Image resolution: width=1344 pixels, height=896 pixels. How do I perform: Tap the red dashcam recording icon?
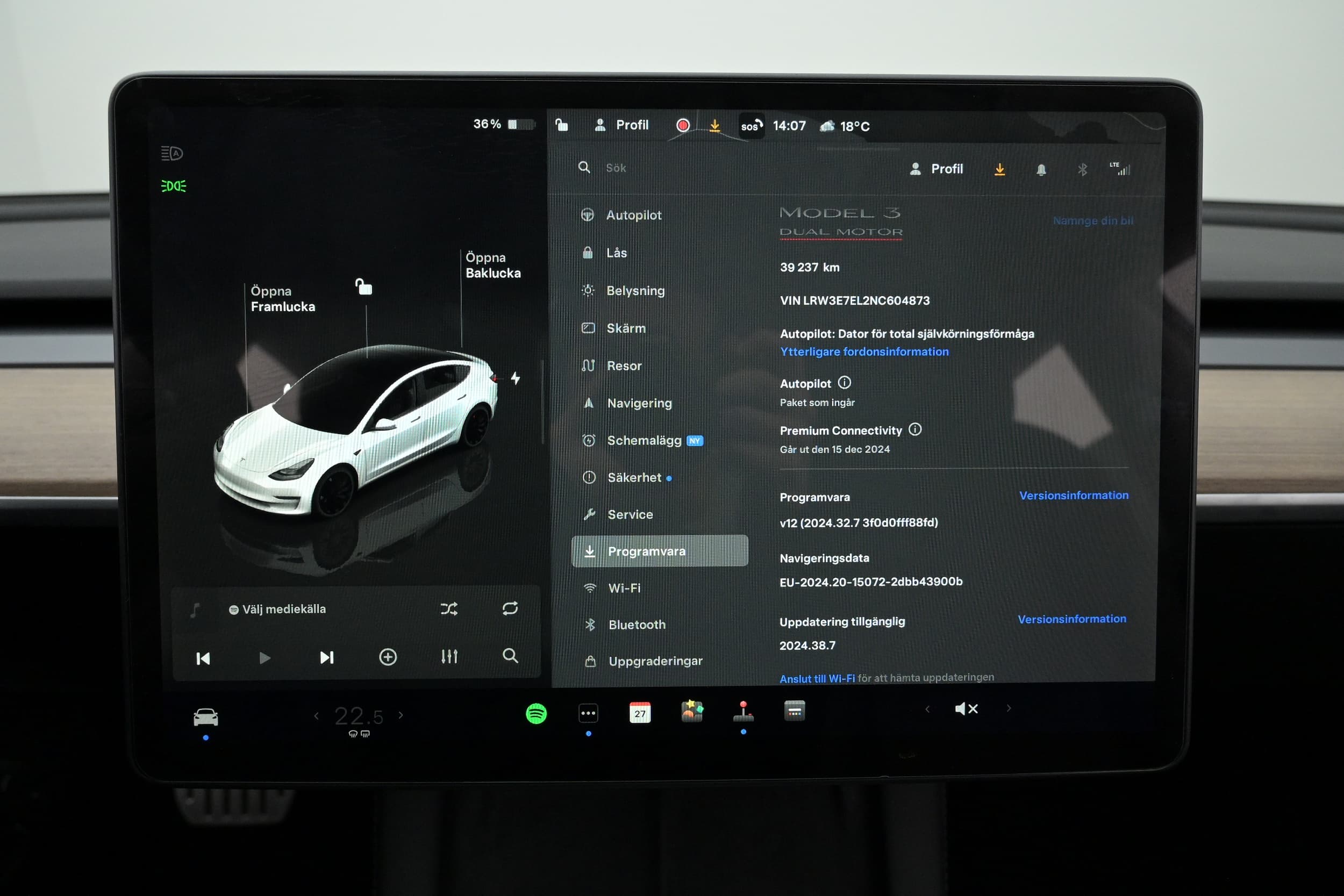pyautogui.click(x=683, y=125)
